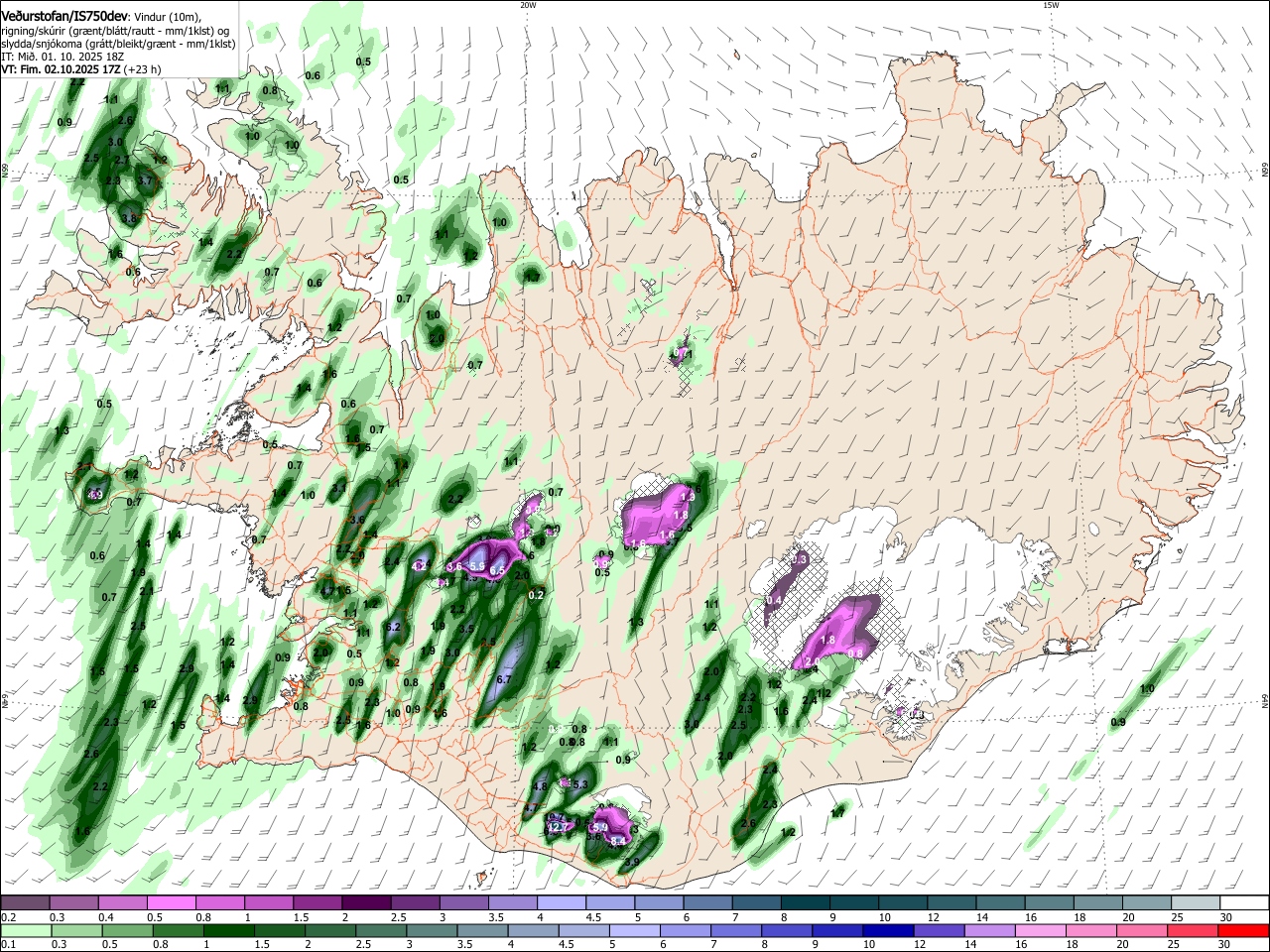Select the slate blue snow legend swatch labeled 6

click(x=707, y=902)
